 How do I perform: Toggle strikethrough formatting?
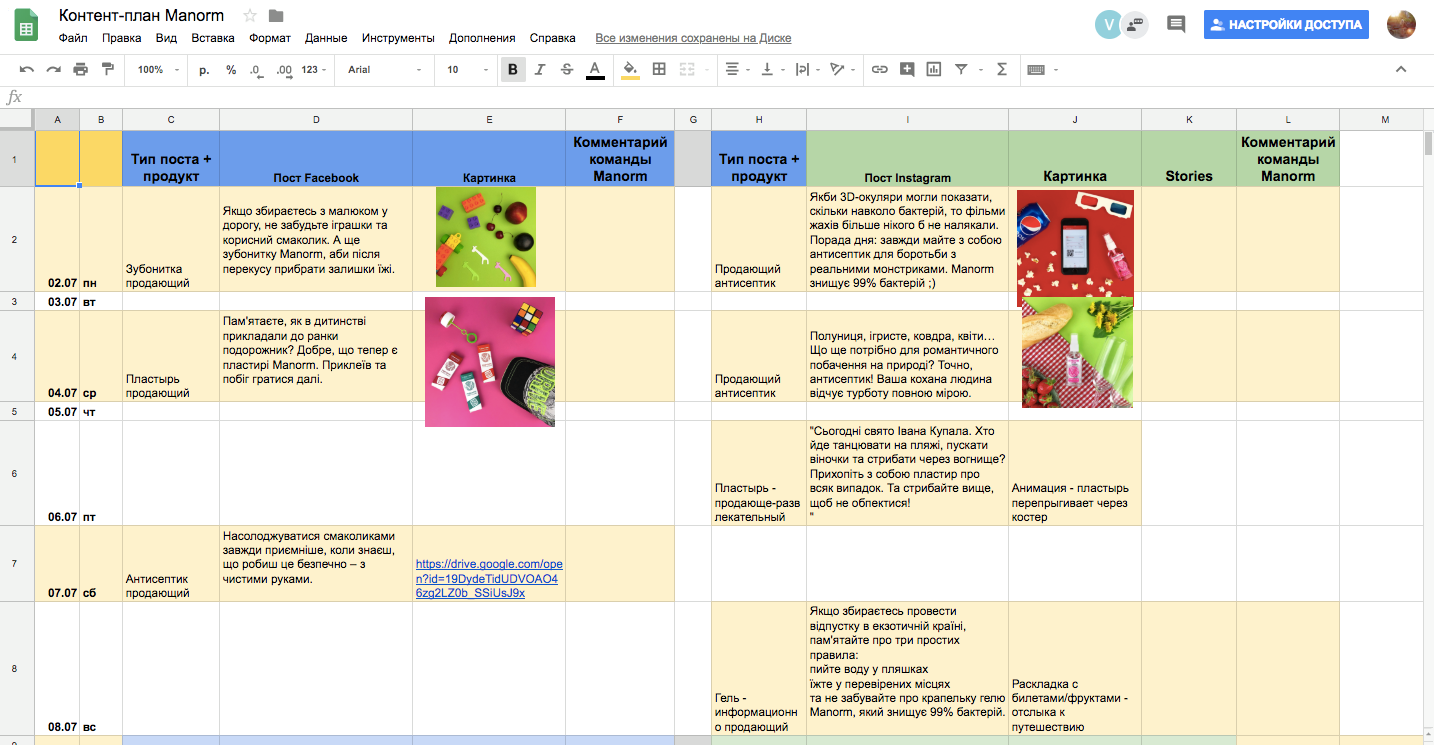pos(567,69)
